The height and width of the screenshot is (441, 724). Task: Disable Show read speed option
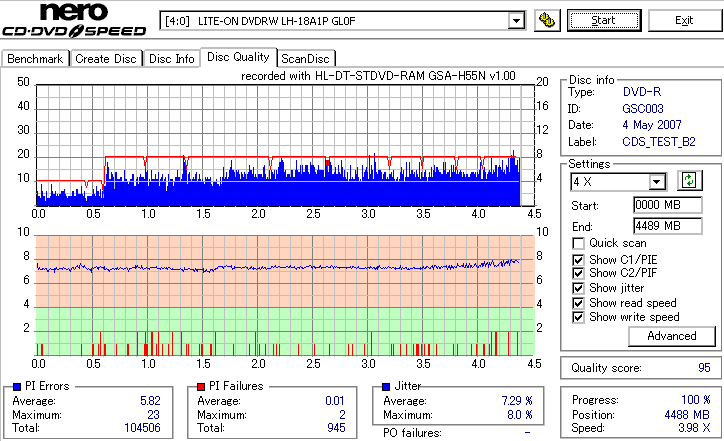point(578,303)
